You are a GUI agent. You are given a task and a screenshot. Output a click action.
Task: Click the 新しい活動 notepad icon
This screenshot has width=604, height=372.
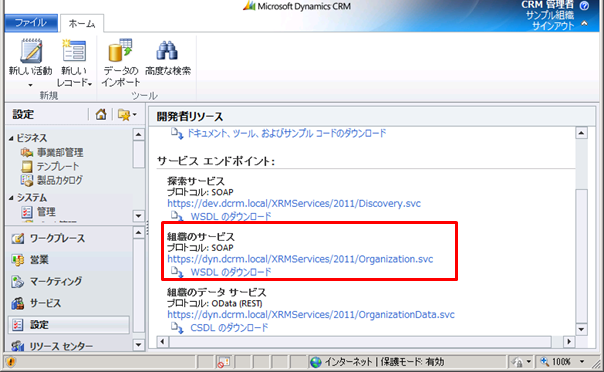[30, 51]
